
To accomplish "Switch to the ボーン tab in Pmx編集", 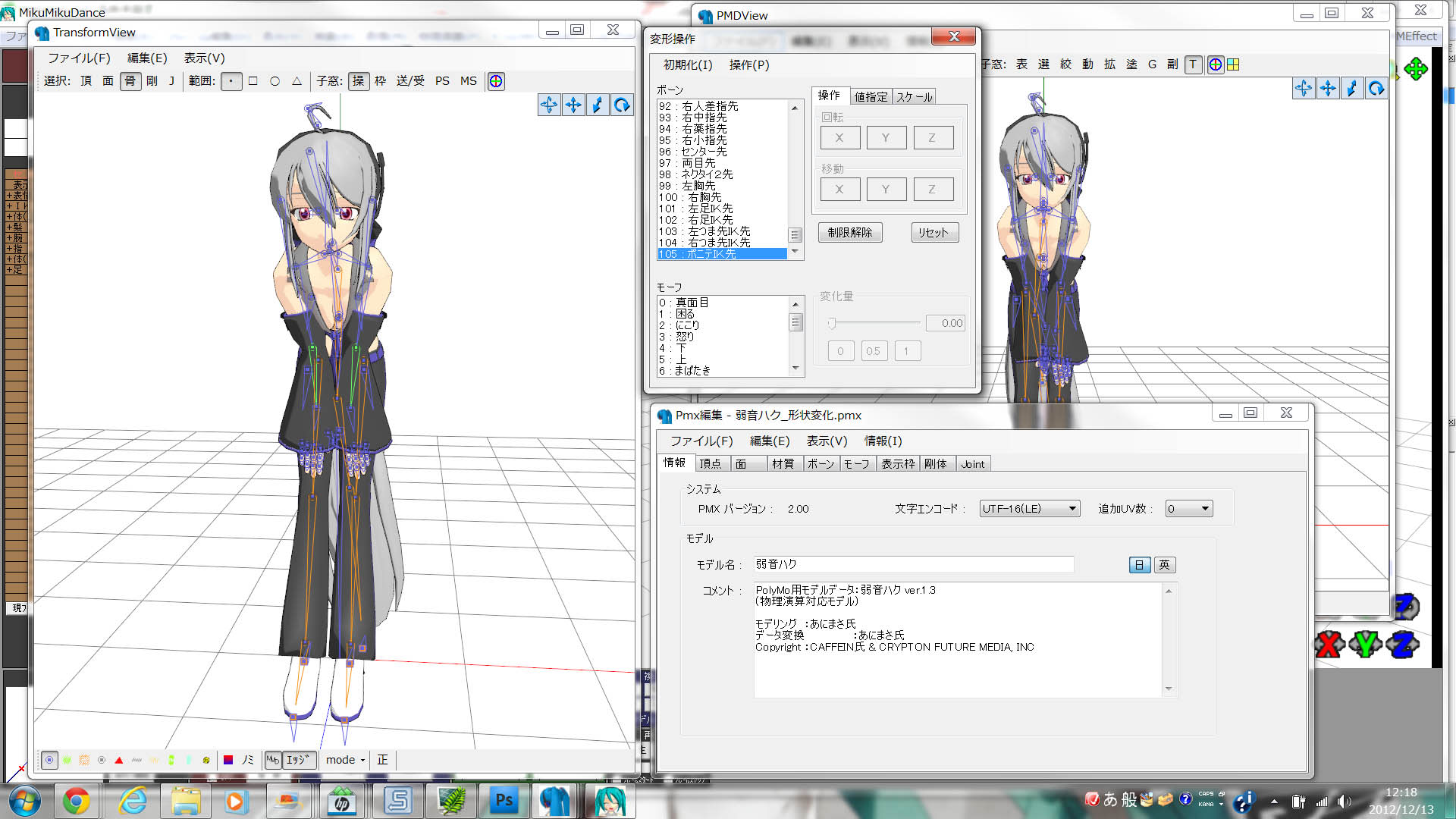I will pos(821,464).
